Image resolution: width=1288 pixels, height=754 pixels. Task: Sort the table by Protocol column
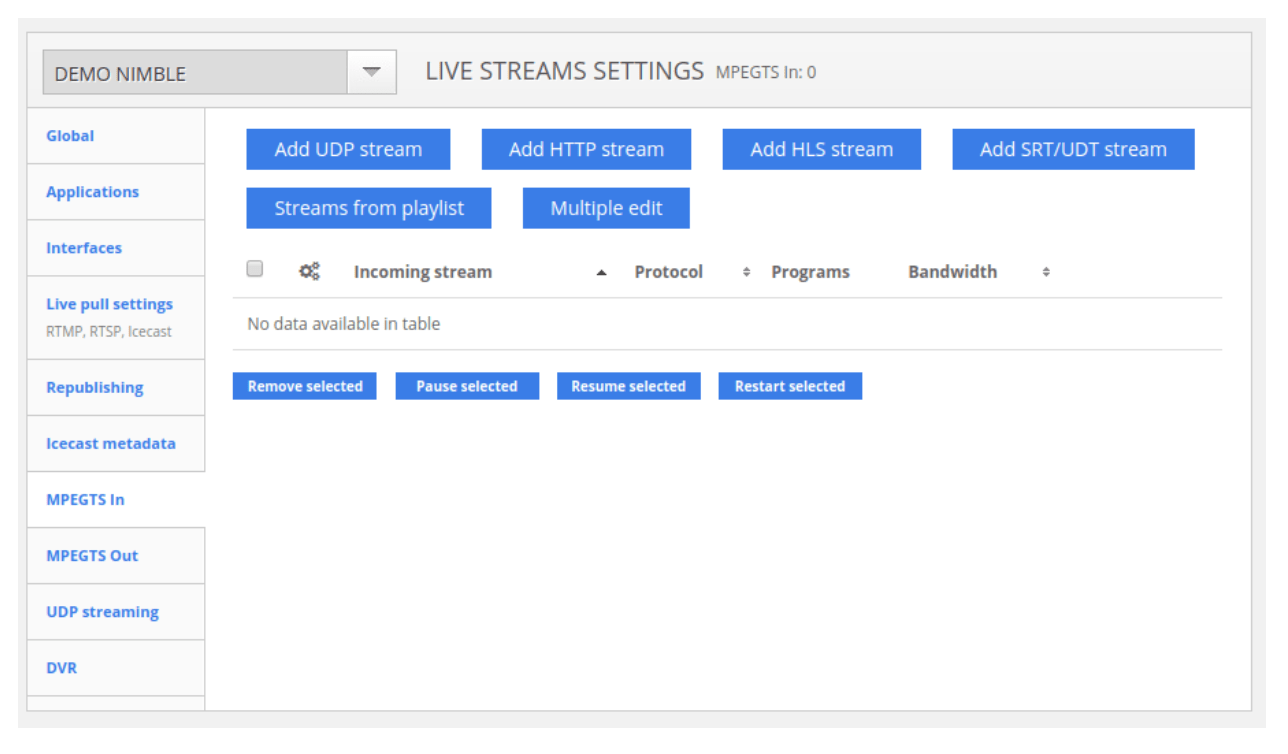coord(668,272)
